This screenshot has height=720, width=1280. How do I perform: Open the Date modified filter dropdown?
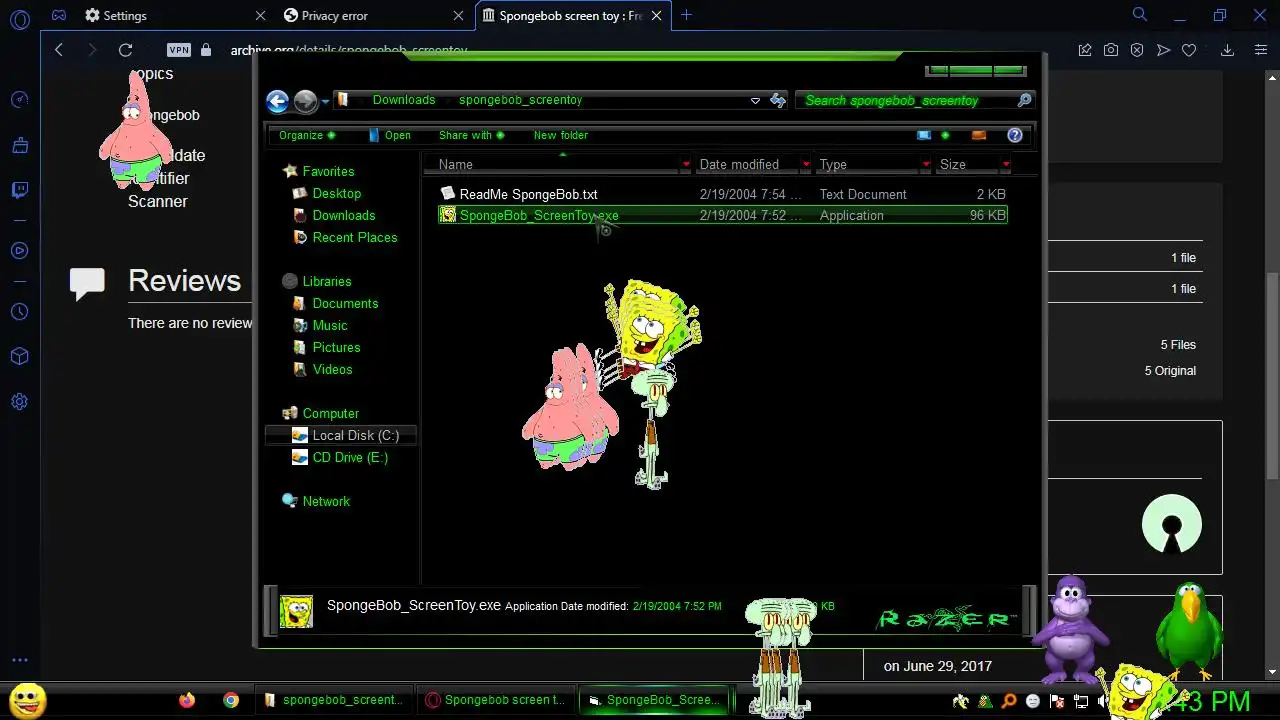tap(806, 164)
